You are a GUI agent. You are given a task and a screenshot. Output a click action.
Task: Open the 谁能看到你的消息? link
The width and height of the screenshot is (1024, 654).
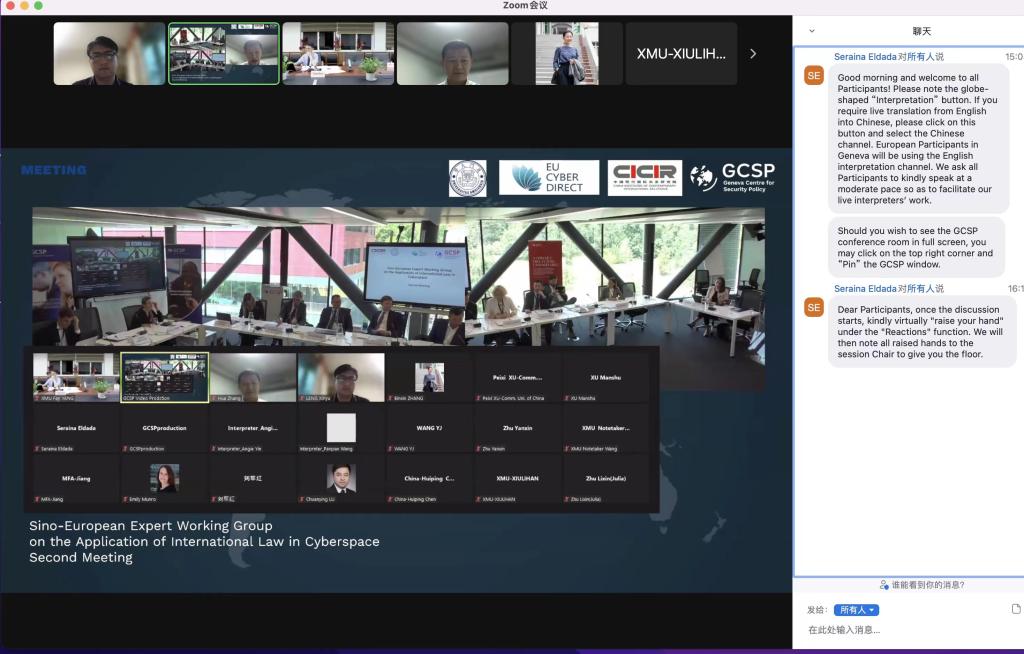click(x=927, y=585)
